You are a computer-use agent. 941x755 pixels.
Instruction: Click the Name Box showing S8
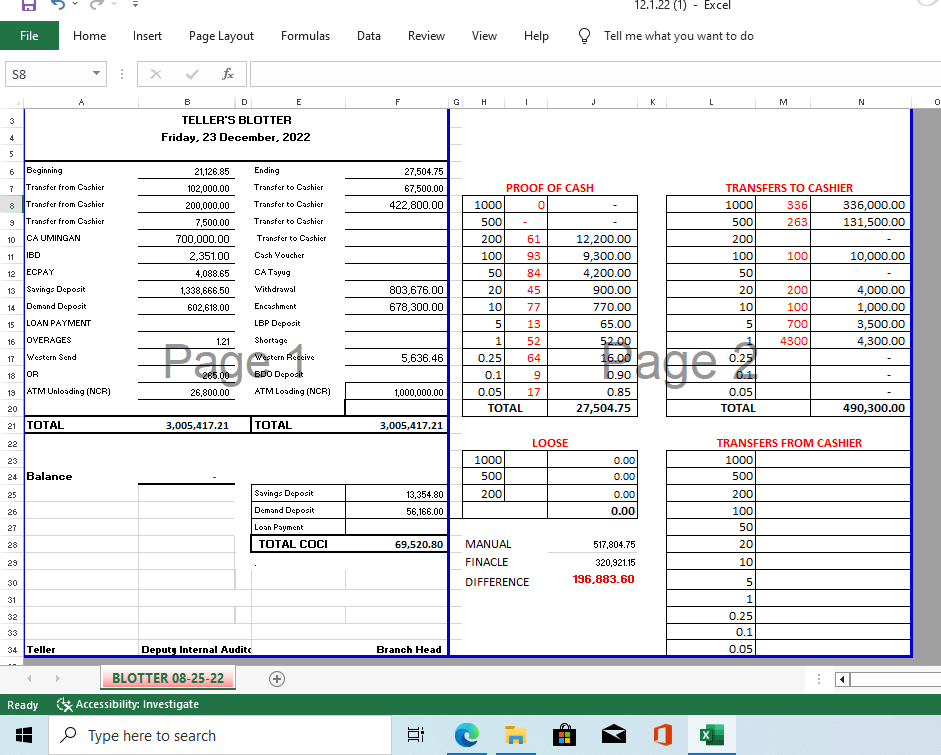48,74
